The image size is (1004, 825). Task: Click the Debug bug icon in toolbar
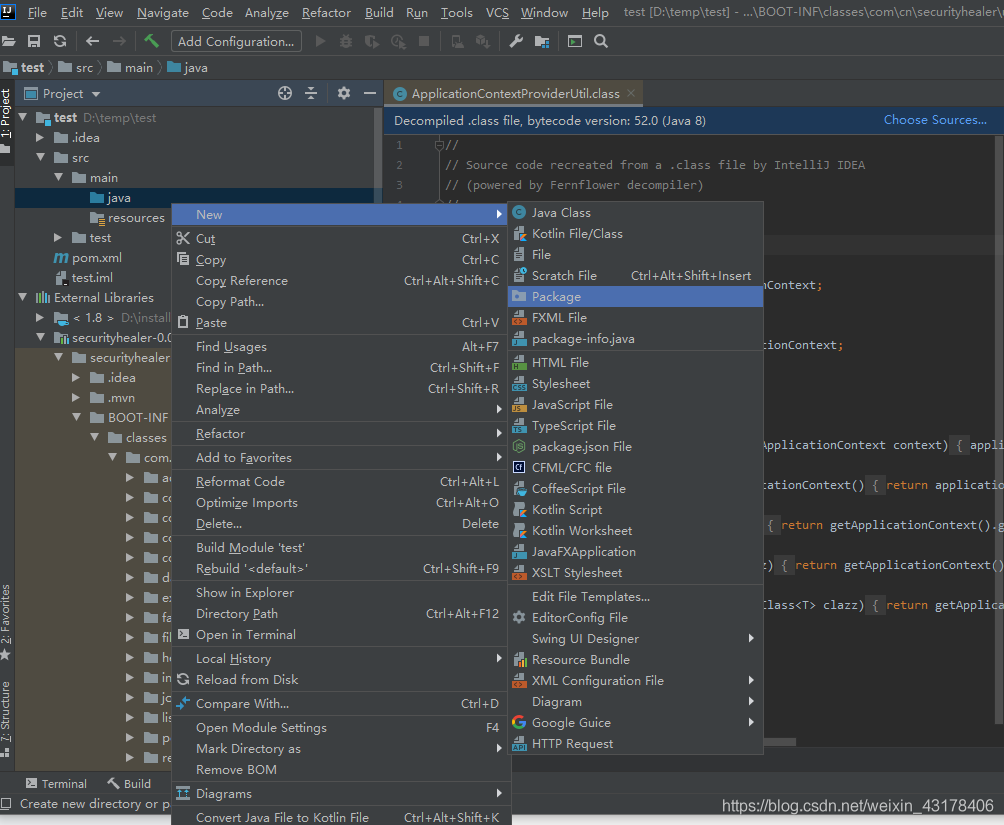(x=346, y=42)
